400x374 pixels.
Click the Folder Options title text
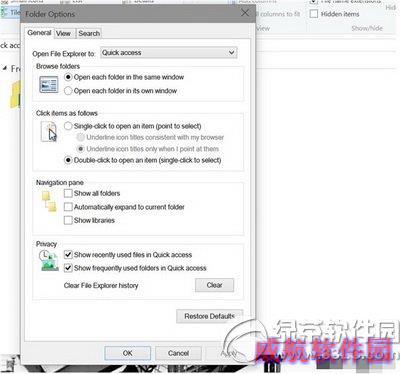(x=50, y=14)
